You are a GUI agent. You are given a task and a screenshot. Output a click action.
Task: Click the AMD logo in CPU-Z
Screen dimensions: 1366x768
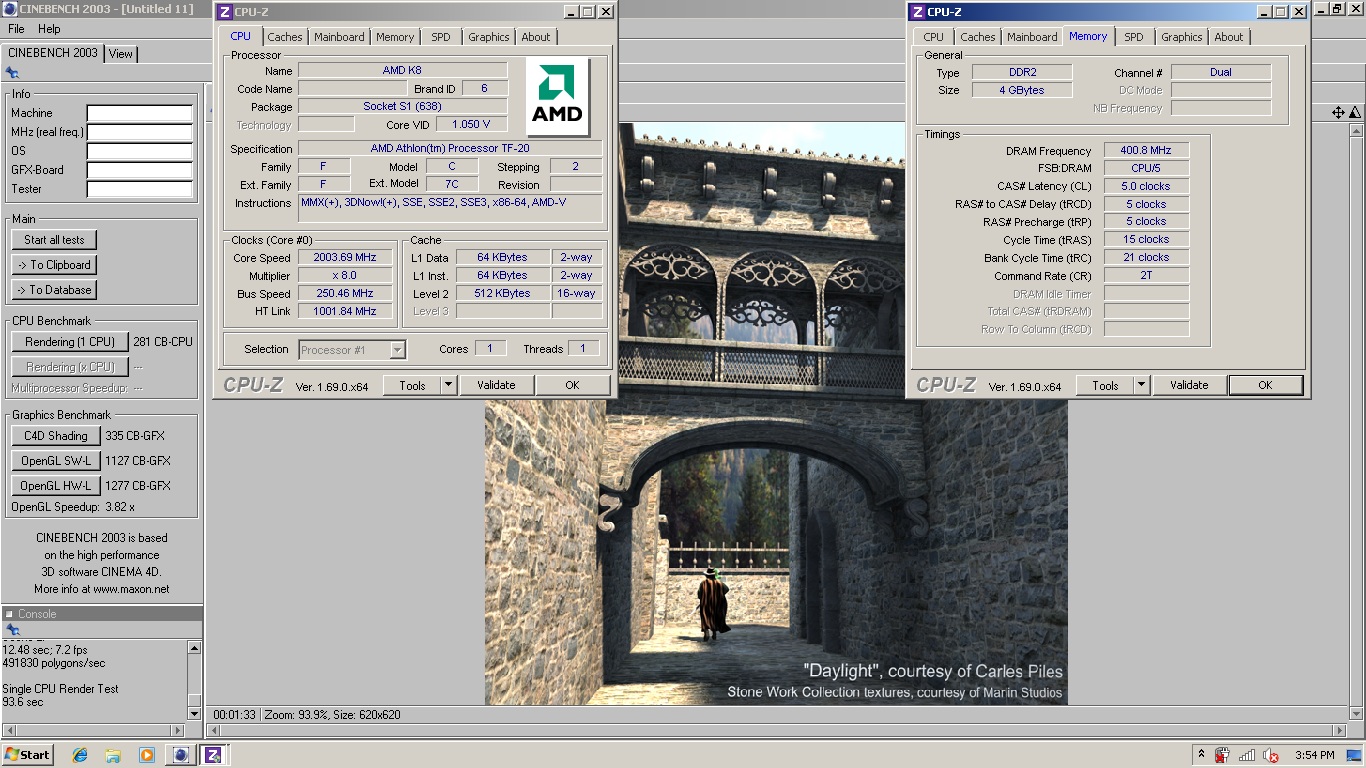coord(557,97)
